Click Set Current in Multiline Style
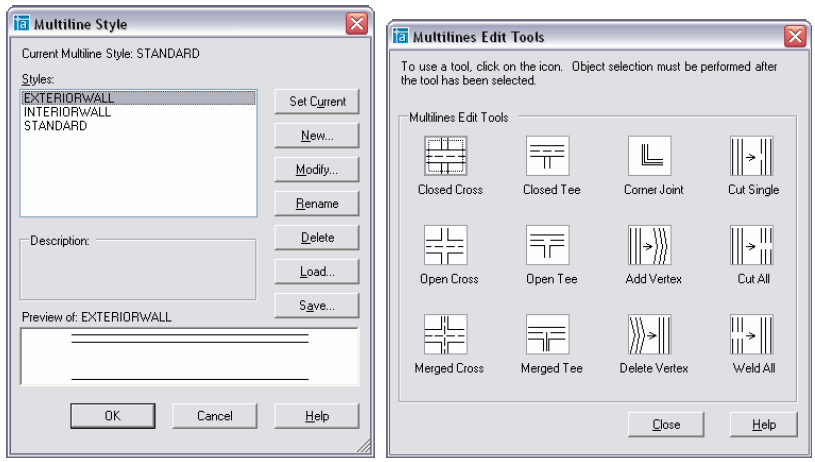This screenshot has height=462, width=815. pyautogui.click(x=317, y=101)
